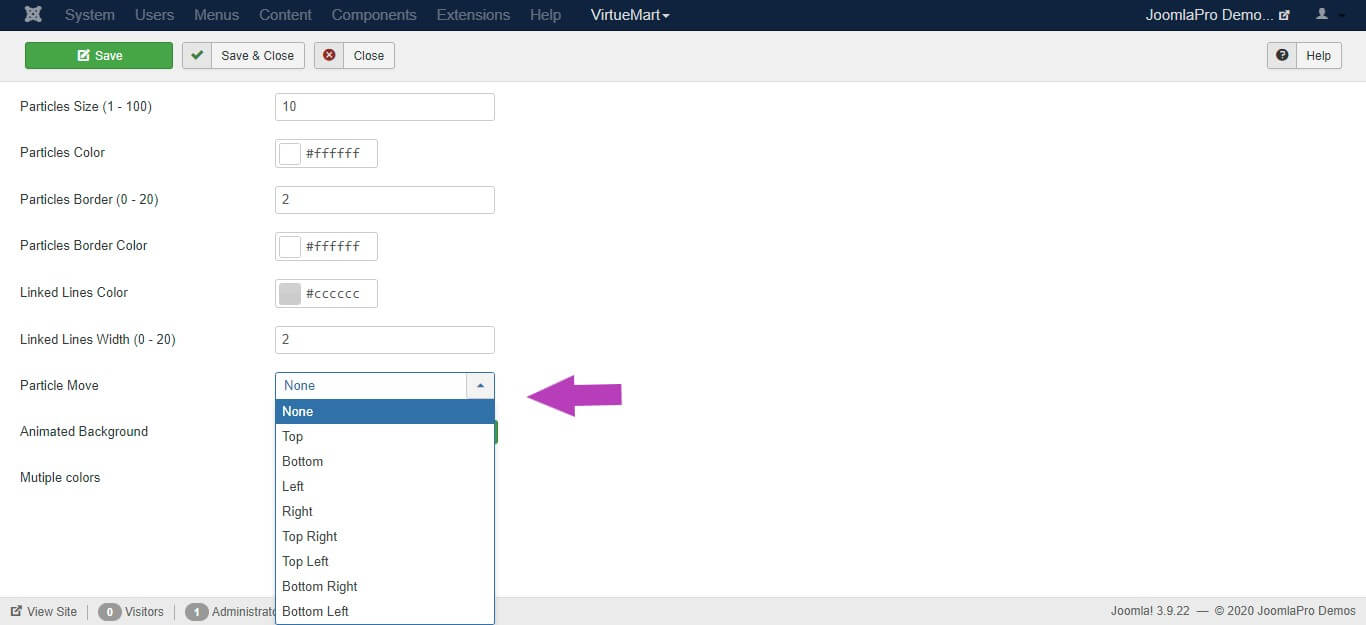Screen dimensions: 1366x625
Task: Click the Particles Size input field
Action: (384, 107)
